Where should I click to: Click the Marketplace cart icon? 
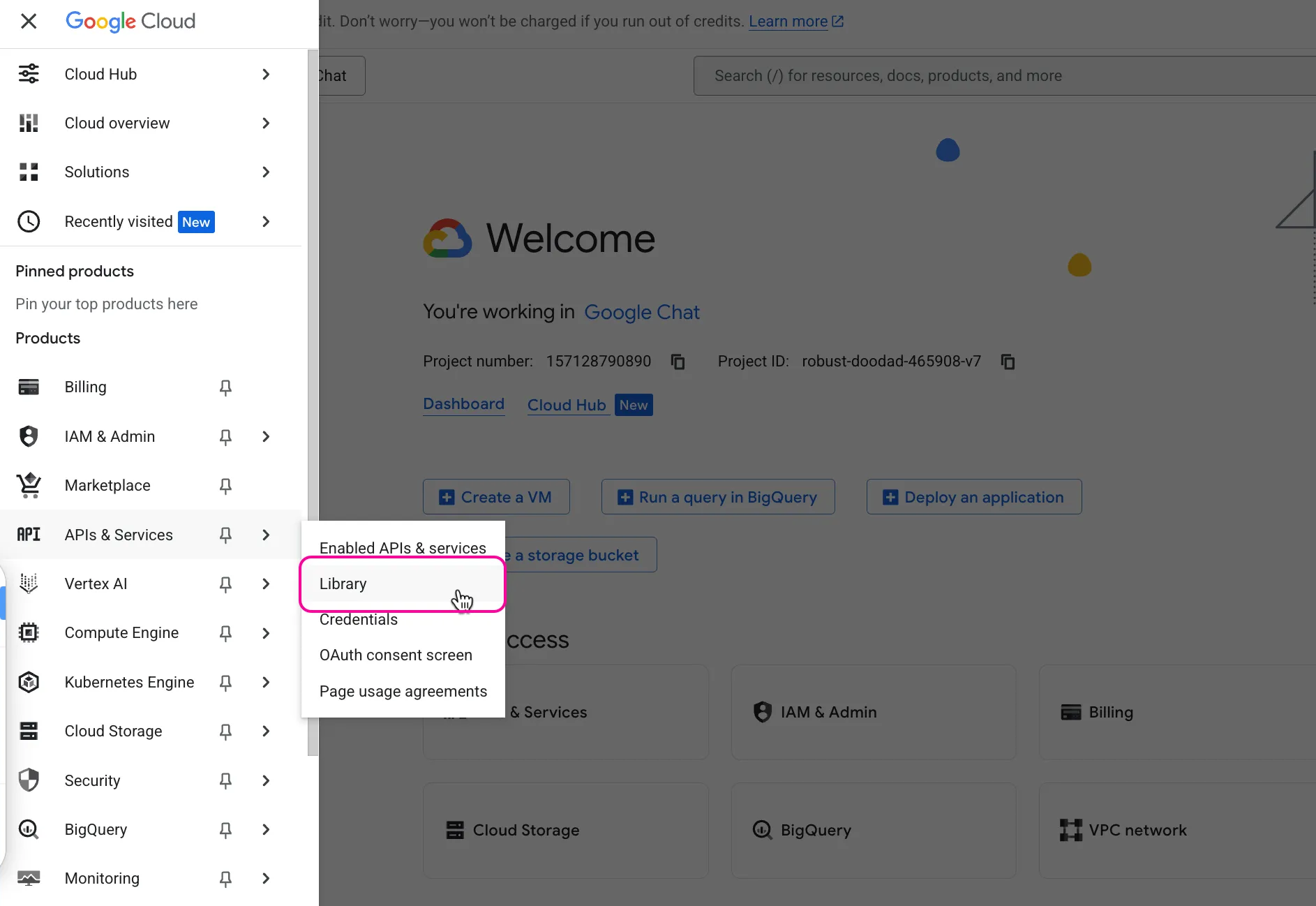coord(29,485)
